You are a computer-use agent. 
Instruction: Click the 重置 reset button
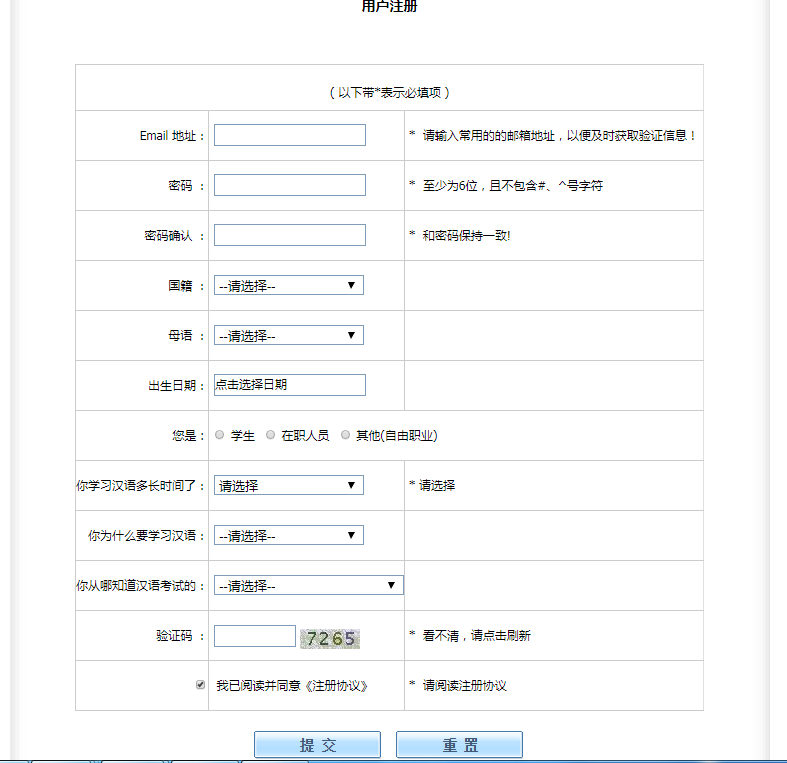point(459,745)
